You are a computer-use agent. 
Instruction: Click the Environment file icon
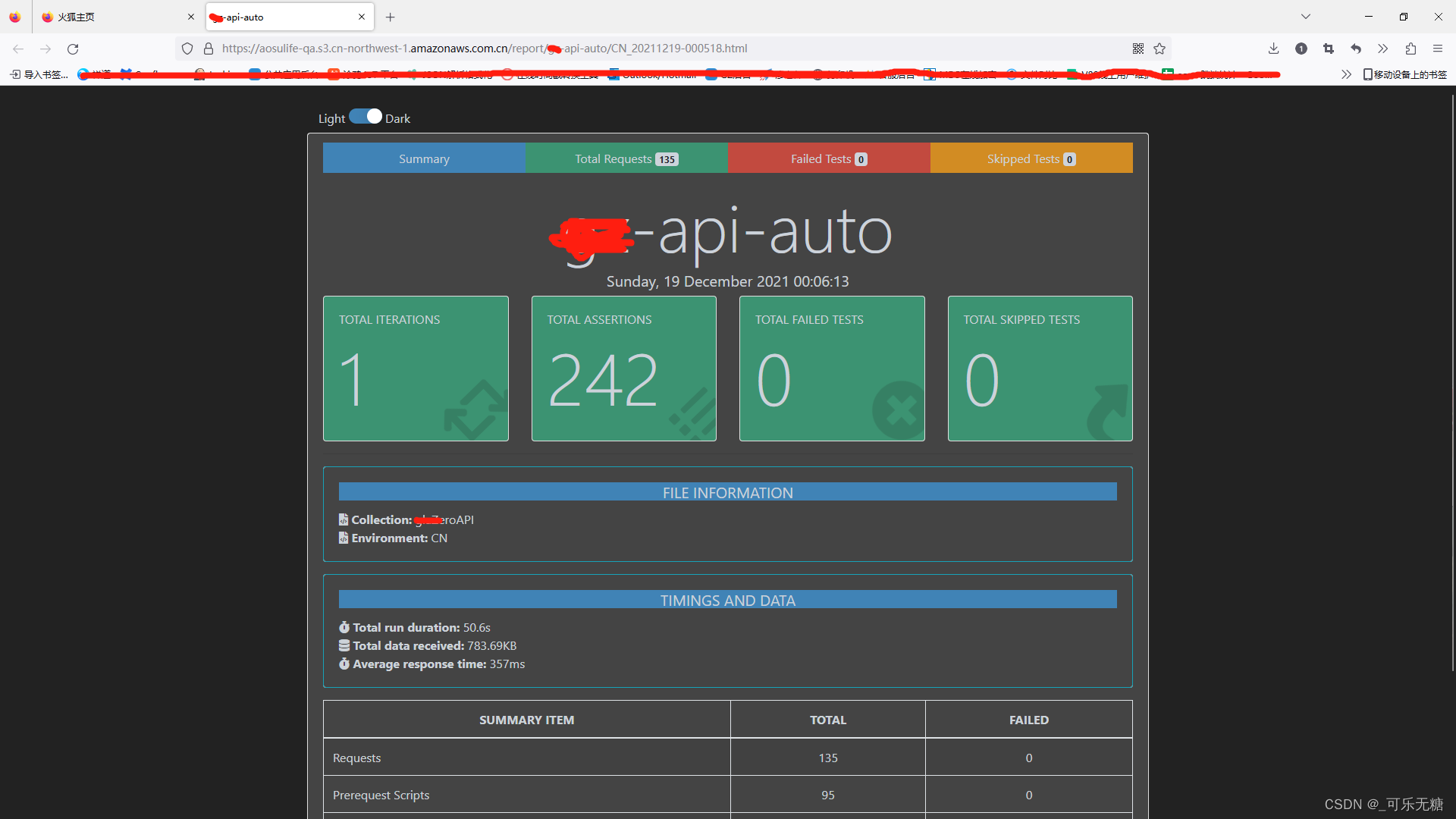pyautogui.click(x=344, y=538)
